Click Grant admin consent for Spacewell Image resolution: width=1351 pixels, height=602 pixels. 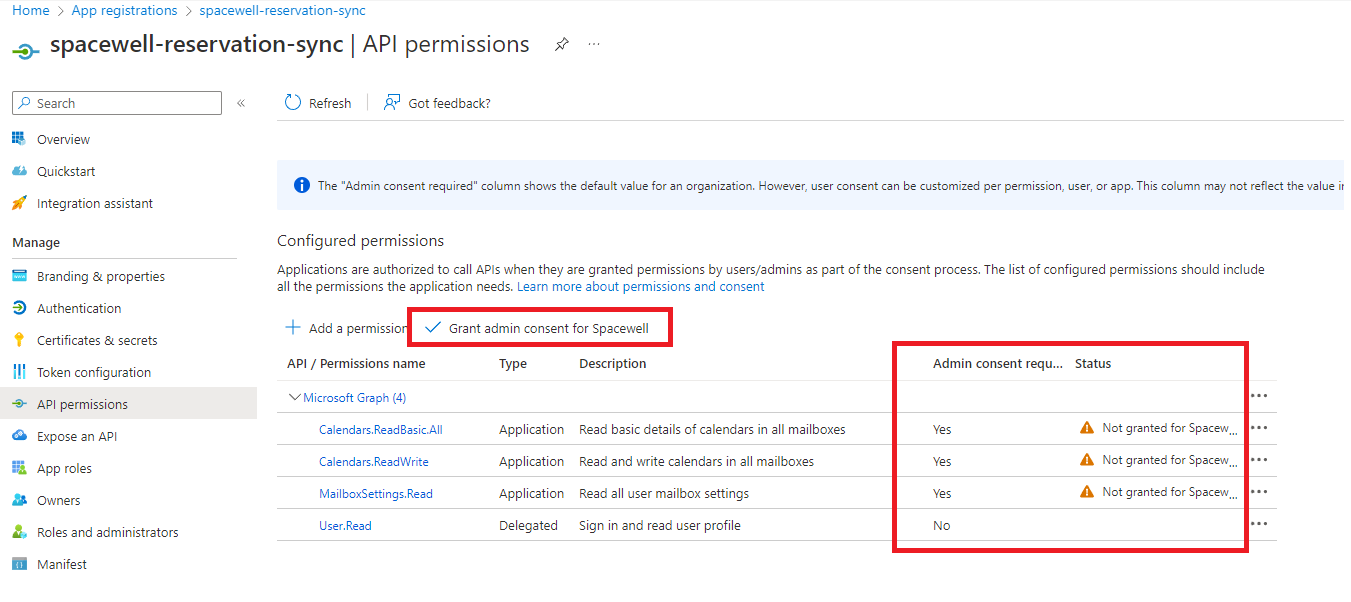click(x=538, y=328)
